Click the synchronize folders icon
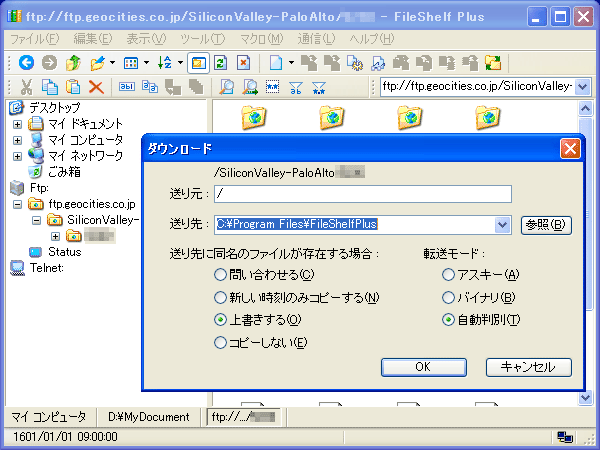This screenshot has width=600, height=450. 493,63
